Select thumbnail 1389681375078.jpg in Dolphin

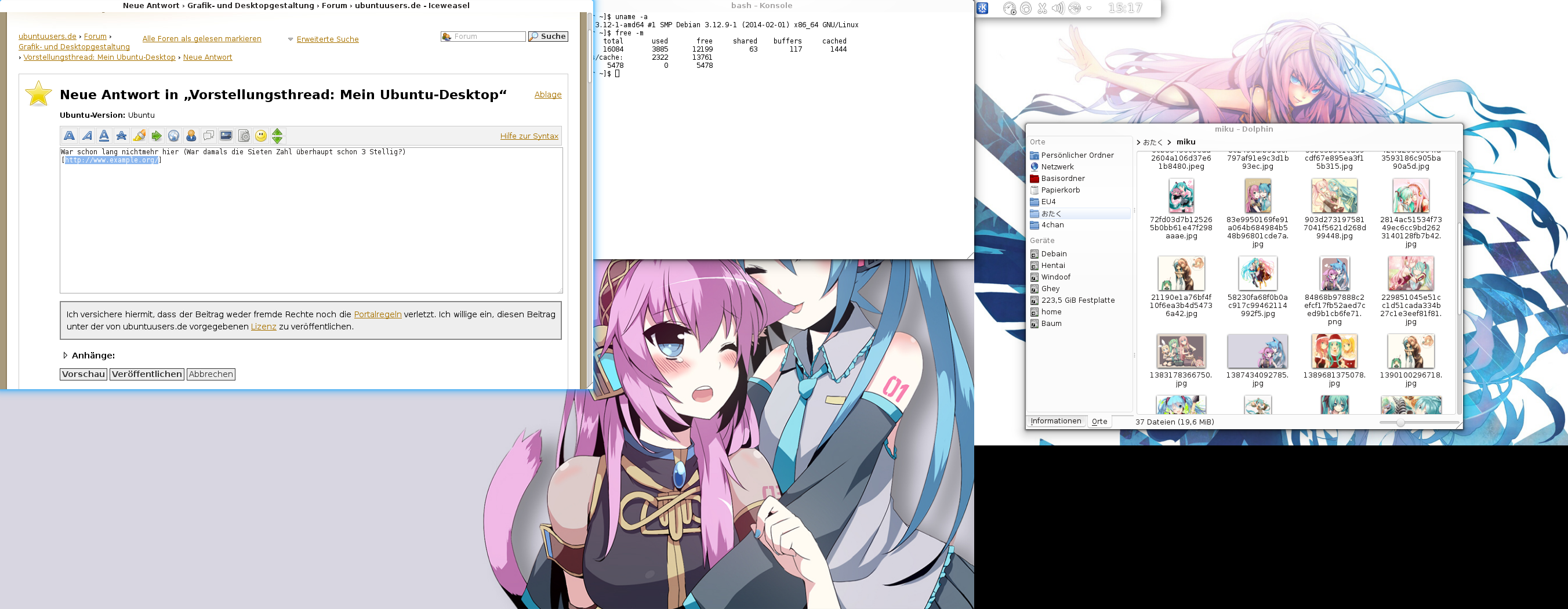(x=1334, y=351)
